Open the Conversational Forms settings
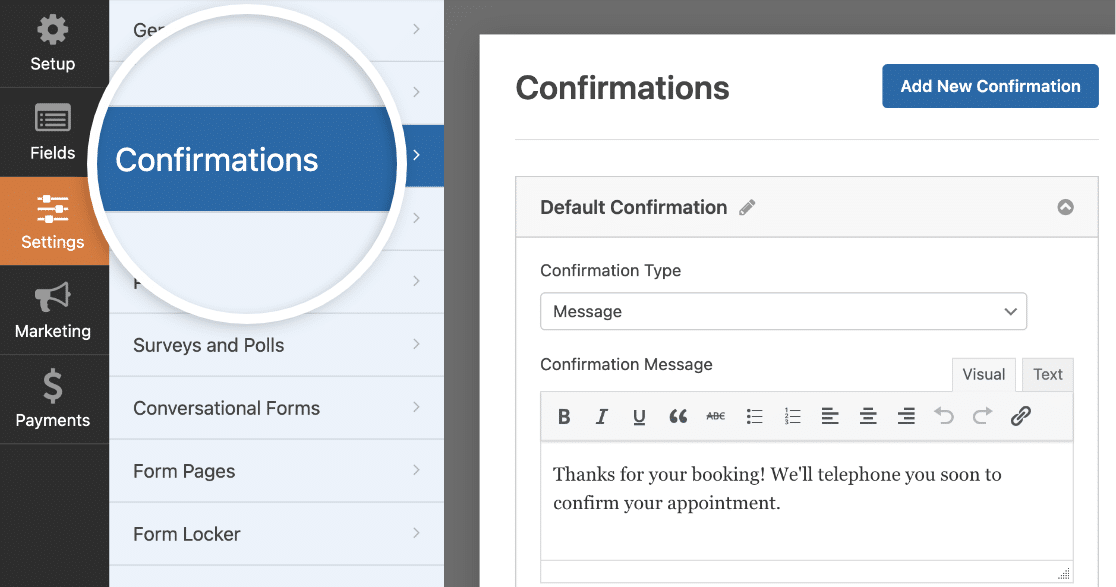 (x=276, y=408)
